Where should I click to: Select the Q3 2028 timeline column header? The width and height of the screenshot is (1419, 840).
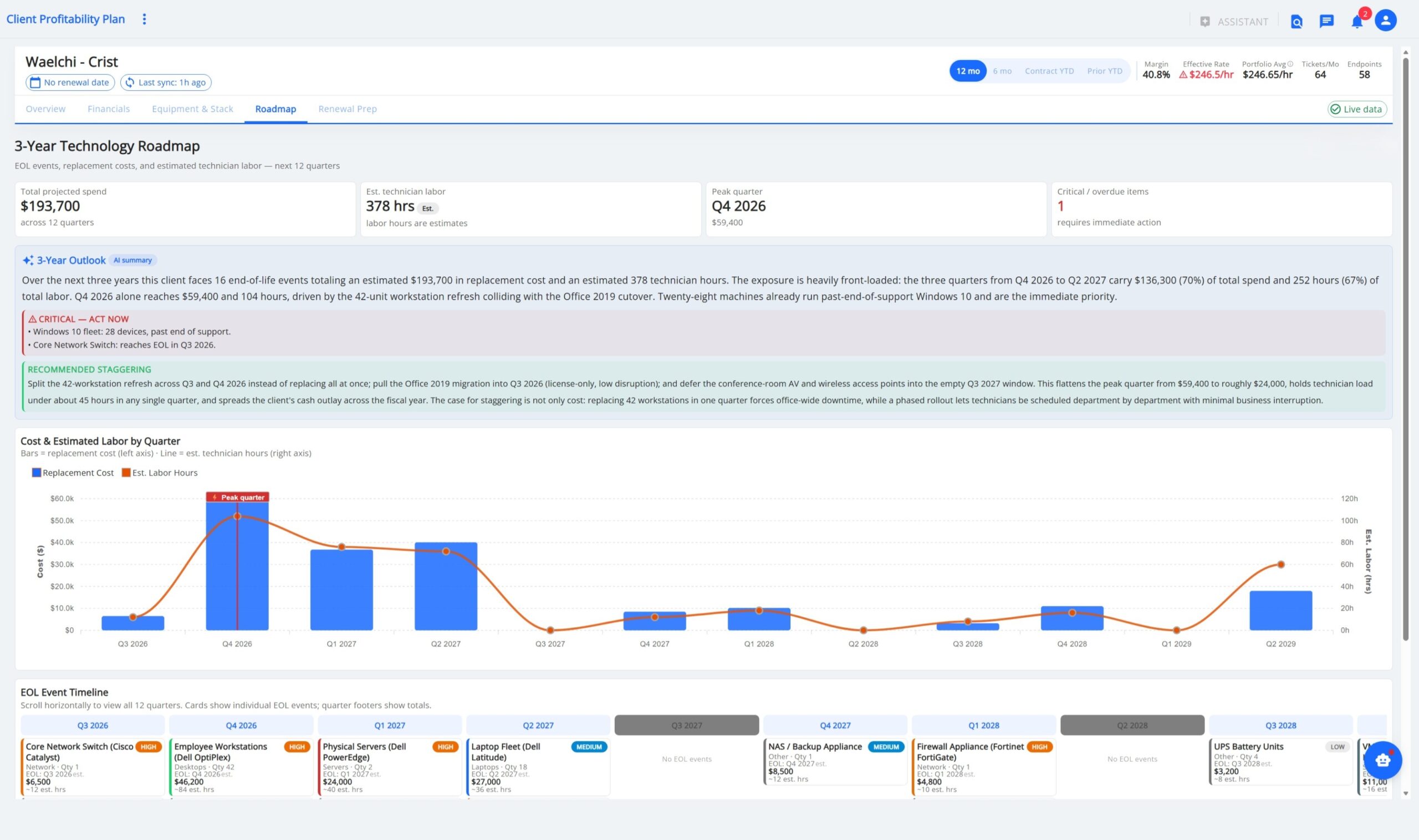coord(1281,725)
